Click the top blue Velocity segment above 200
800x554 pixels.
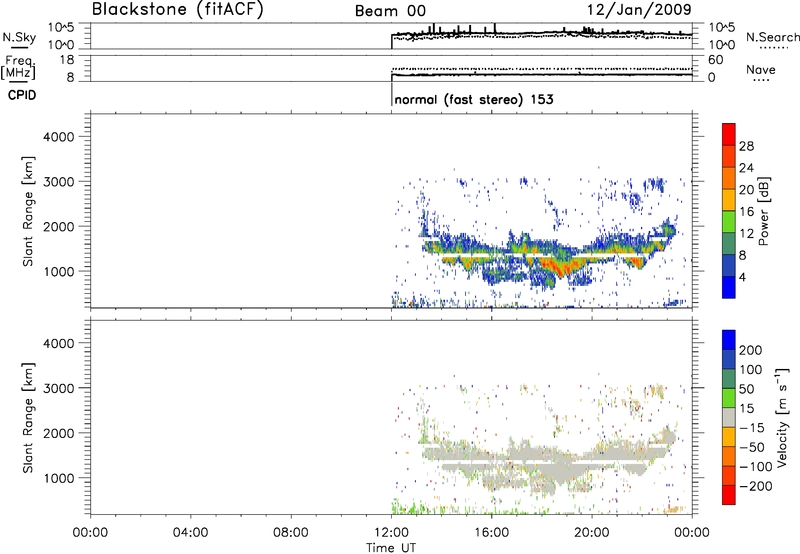729,340
